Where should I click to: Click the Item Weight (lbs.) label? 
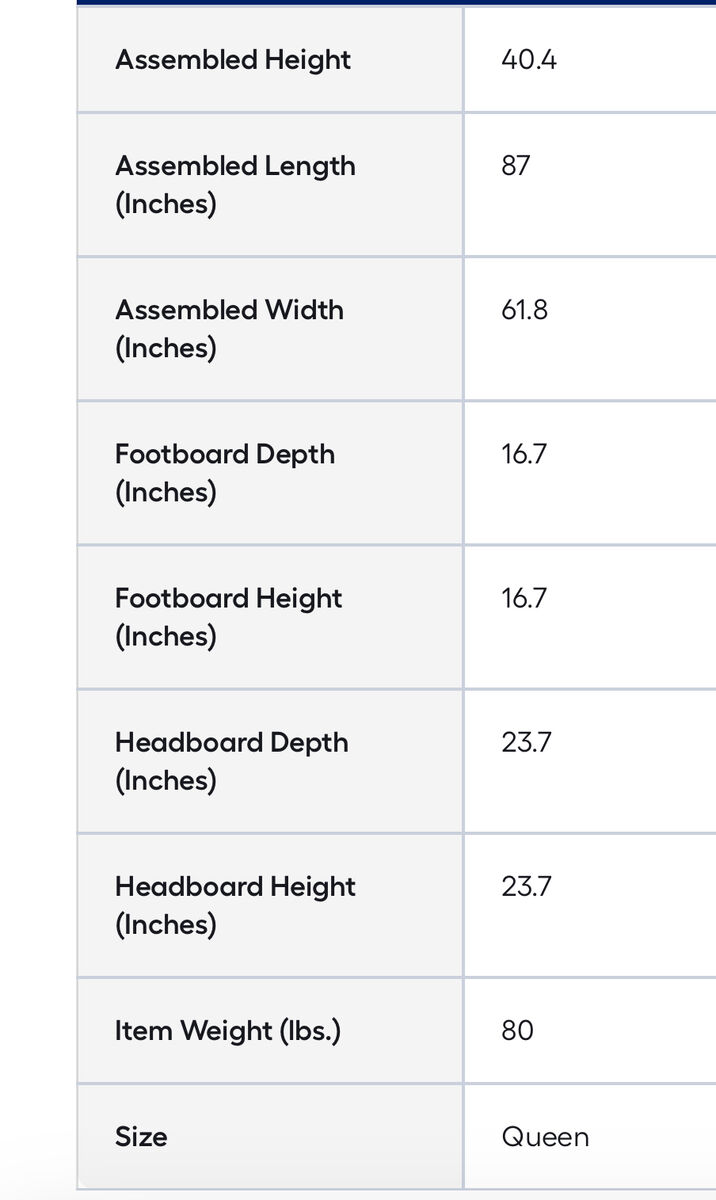228,1030
